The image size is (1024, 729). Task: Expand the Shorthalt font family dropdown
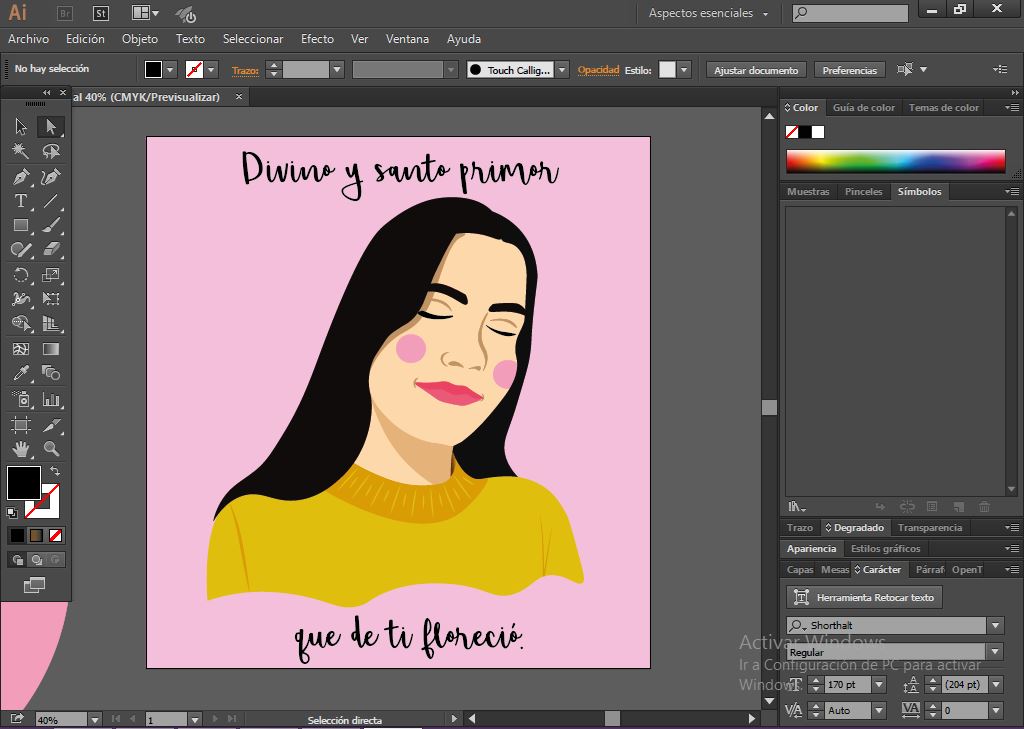(995, 626)
